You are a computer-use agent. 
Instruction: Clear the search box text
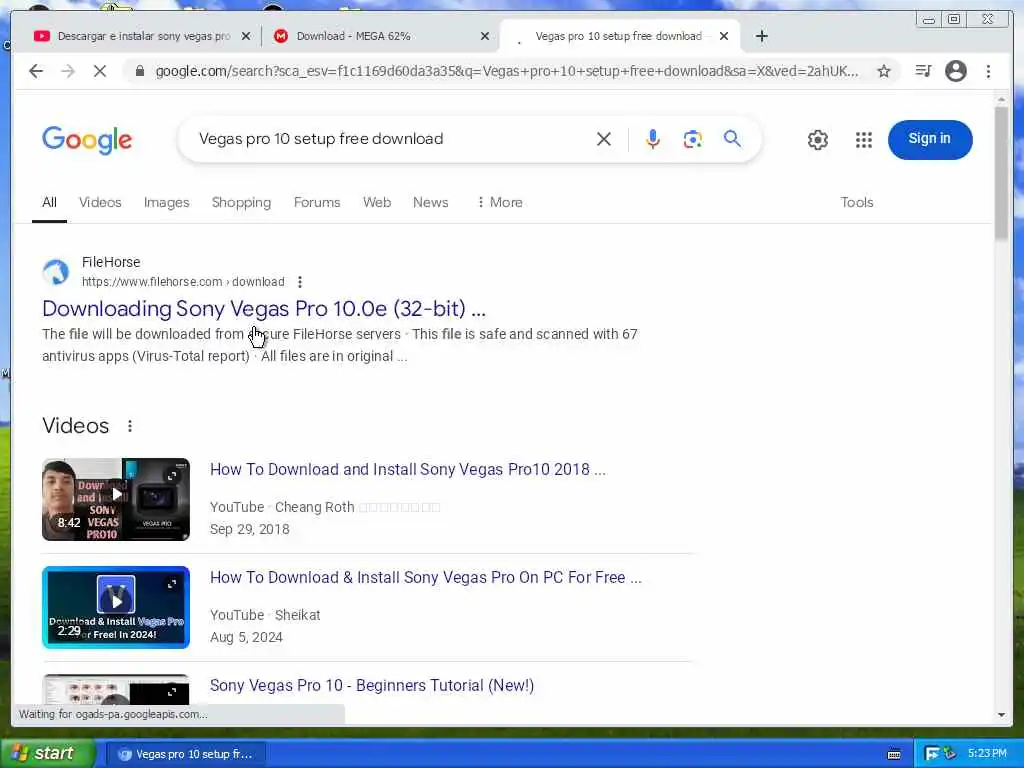603,138
